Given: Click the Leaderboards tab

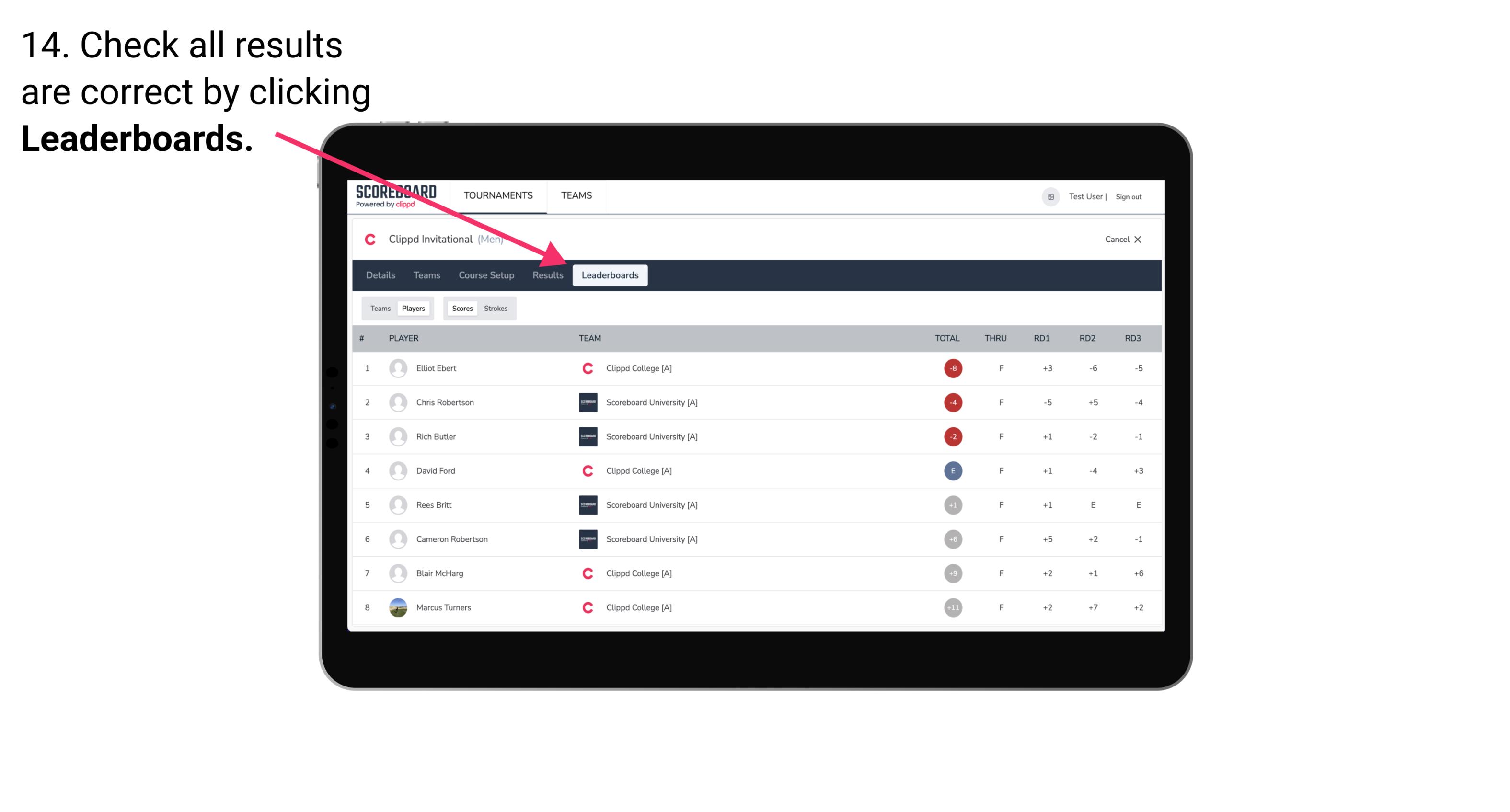Looking at the screenshot, I should [610, 276].
